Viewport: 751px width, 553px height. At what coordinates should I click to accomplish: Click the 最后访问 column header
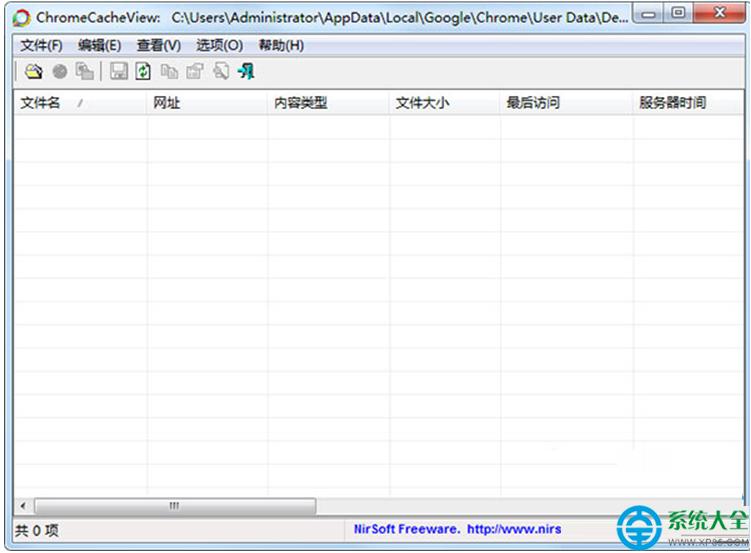pos(533,103)
